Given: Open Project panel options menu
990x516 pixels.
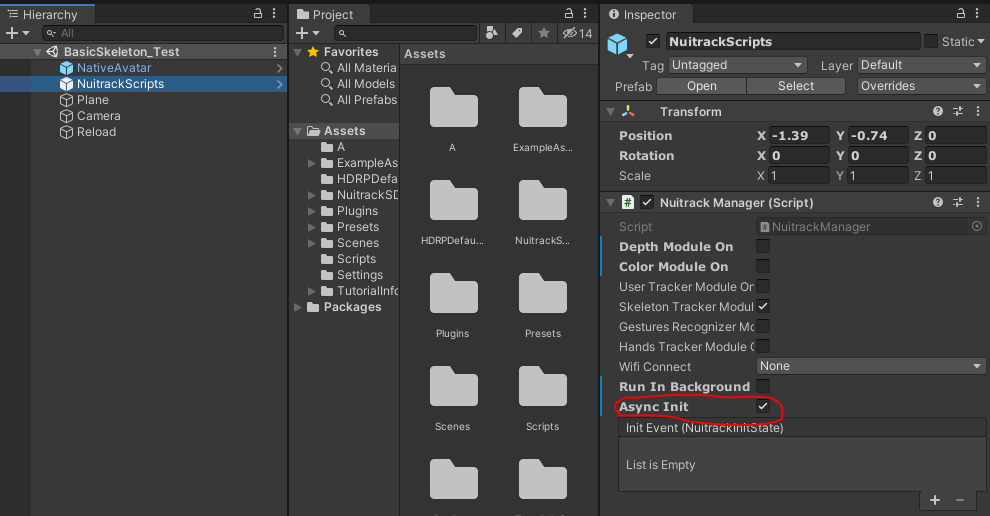Looking at the screenshot, I should [x=585, y=13].
